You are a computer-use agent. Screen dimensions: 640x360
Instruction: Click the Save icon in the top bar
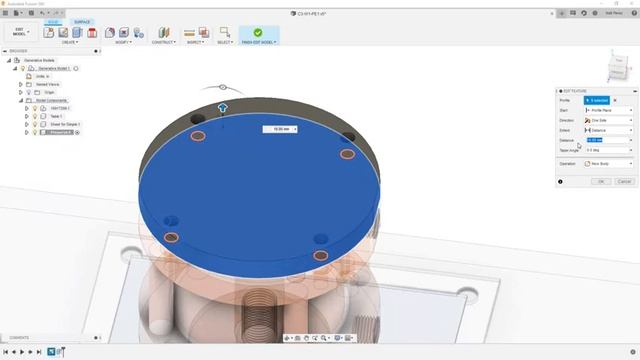point(31,13)
